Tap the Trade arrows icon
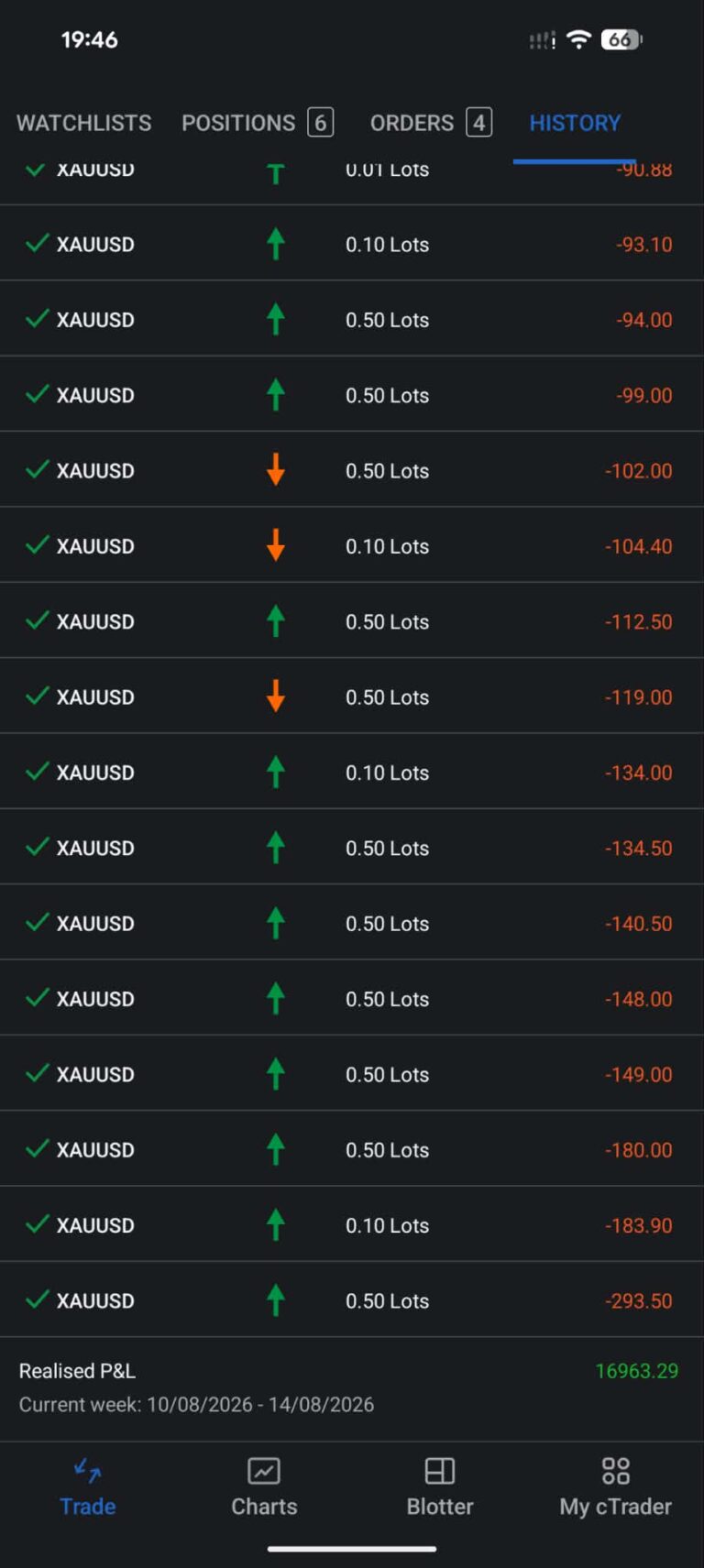Viewport: 704px width, 1568px height. pyautogui.click(x=87, y=1471)
